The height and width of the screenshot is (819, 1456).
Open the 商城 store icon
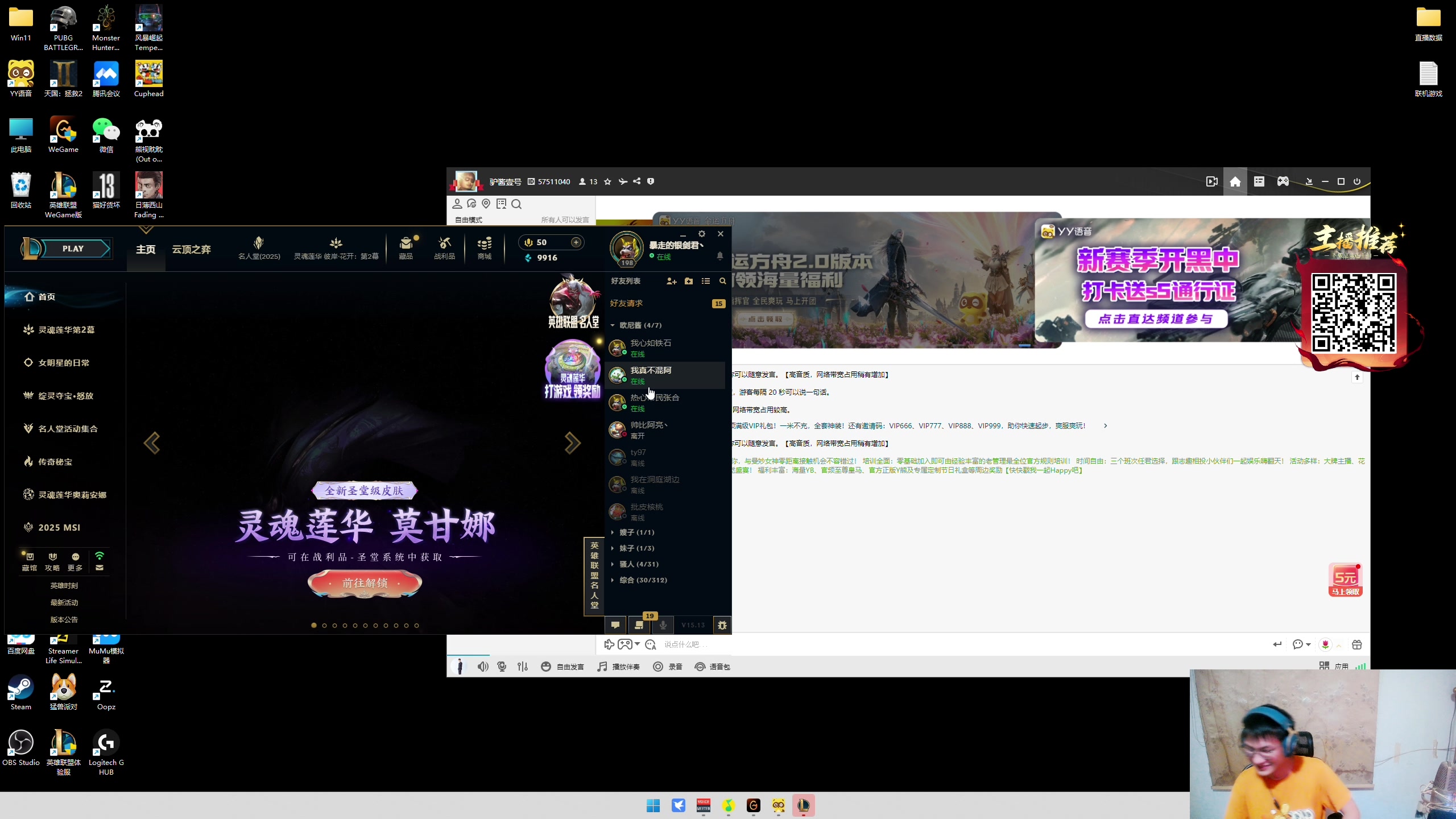(x=485, y=249)
